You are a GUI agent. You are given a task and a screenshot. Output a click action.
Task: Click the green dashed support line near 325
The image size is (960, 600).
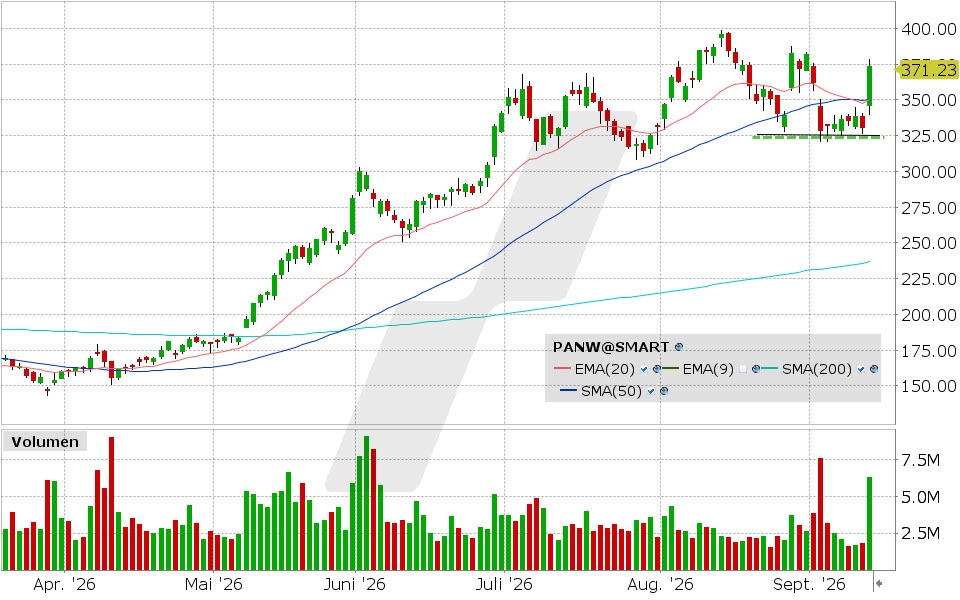(x=817, y=138)
